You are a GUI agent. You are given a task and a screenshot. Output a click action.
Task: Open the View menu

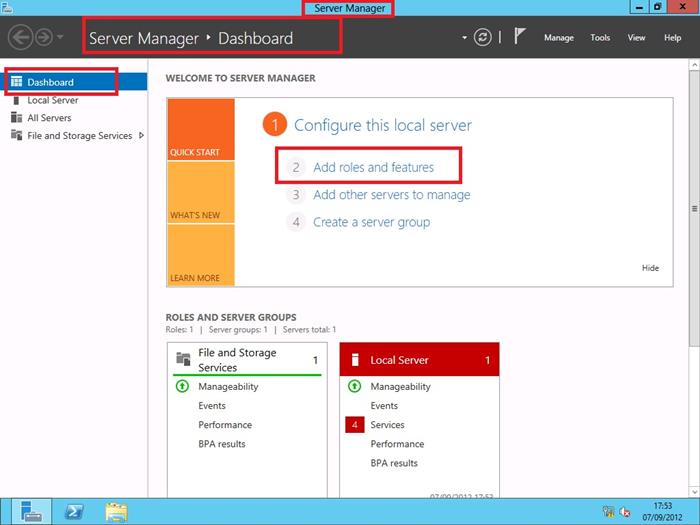tap(636, 38)
